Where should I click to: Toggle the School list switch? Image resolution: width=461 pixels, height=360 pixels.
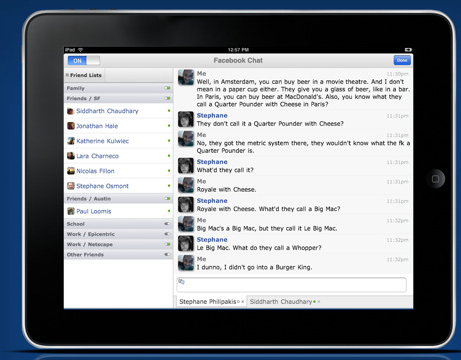[168, 224]
